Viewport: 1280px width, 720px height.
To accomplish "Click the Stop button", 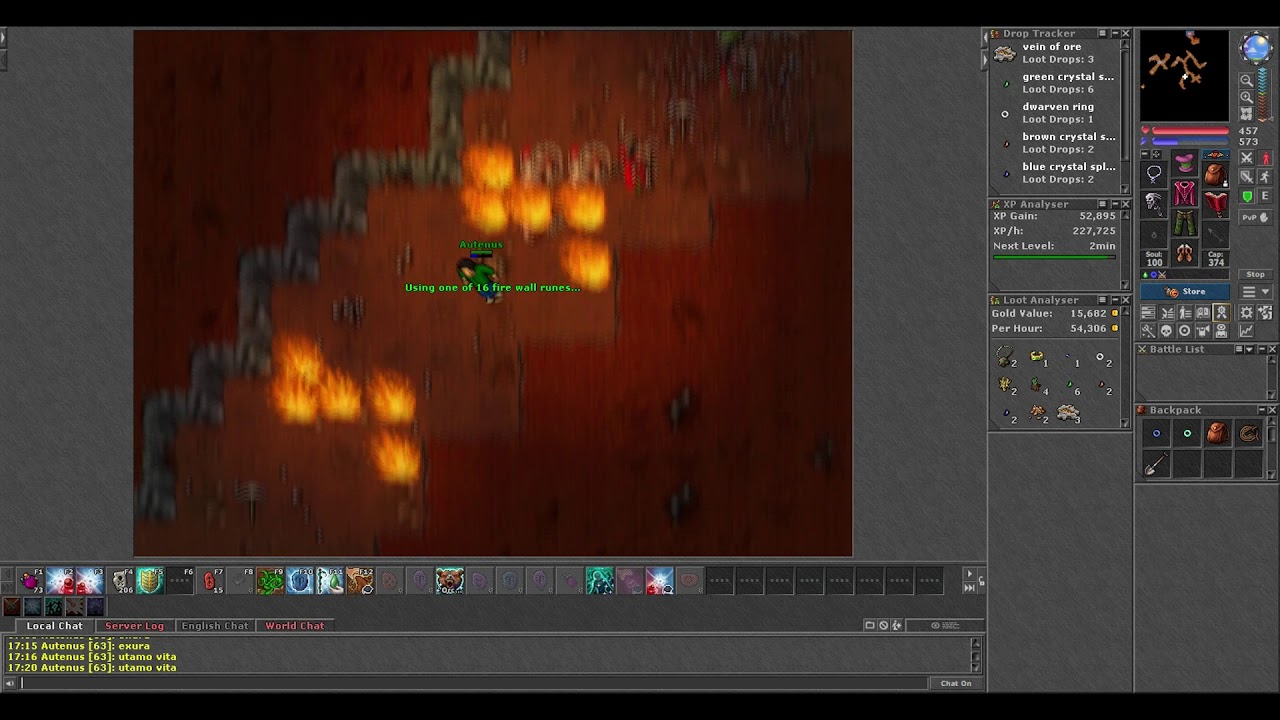I will 1255,274.
